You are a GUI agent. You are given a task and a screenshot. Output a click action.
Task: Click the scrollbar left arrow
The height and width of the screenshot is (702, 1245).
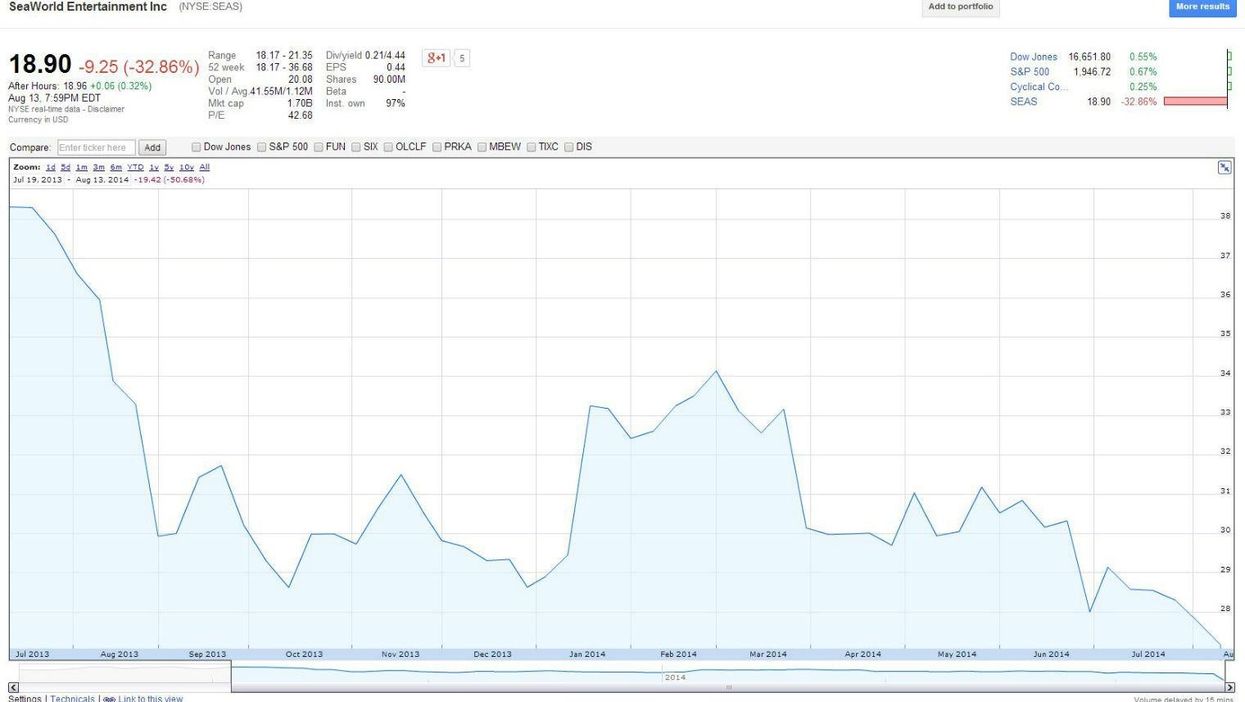(x=13, y=687)
